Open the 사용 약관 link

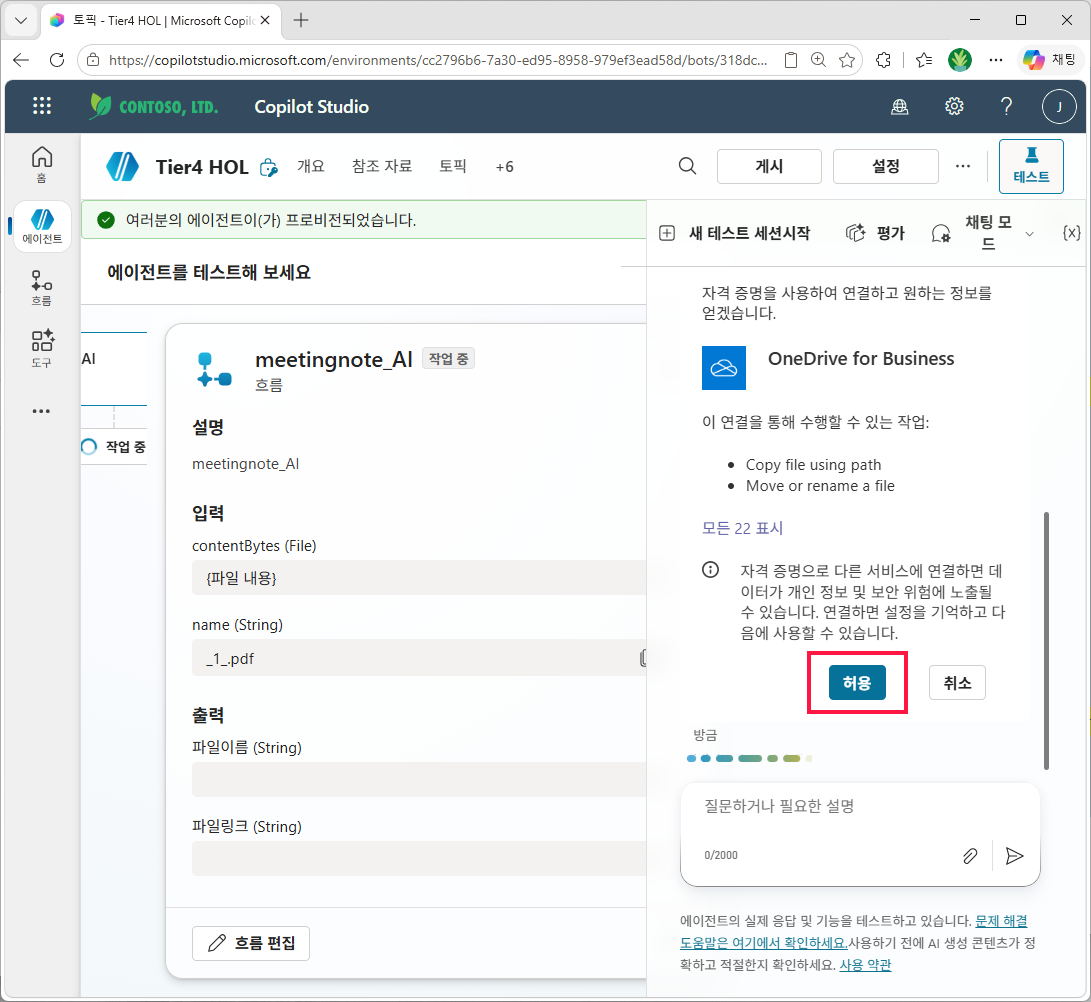(865, 964)
